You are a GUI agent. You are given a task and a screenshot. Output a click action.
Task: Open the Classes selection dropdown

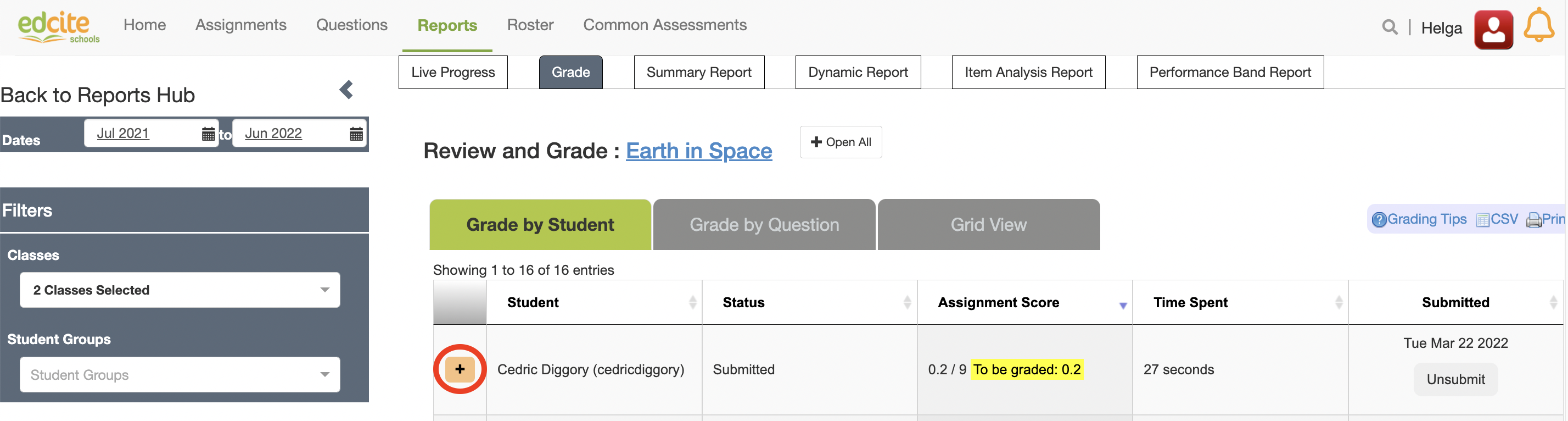(x=180, y=290)
